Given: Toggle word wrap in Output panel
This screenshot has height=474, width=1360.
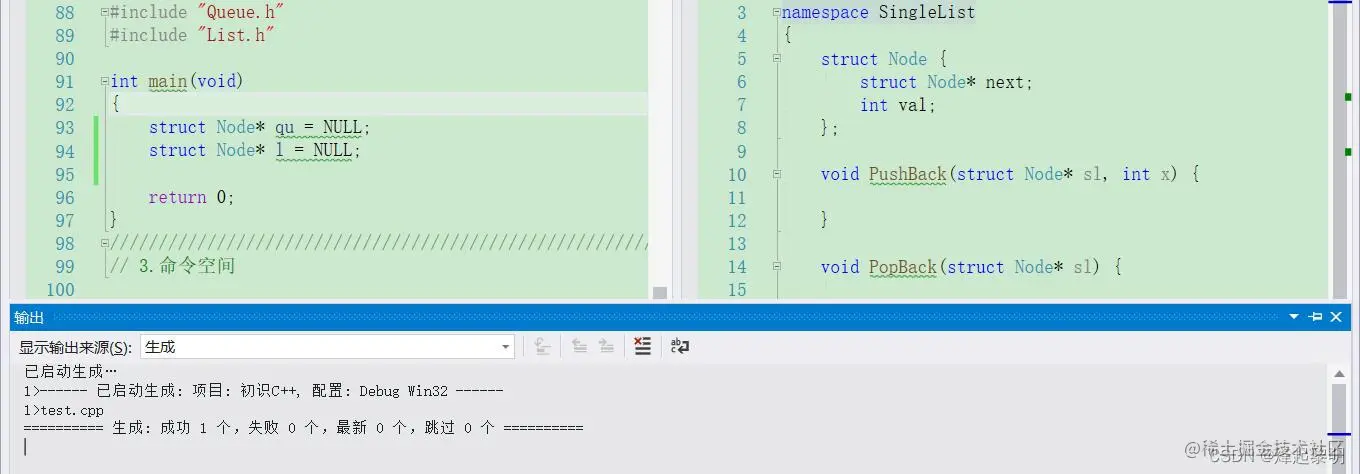Looking at the screenshot, I should [680, 346].
